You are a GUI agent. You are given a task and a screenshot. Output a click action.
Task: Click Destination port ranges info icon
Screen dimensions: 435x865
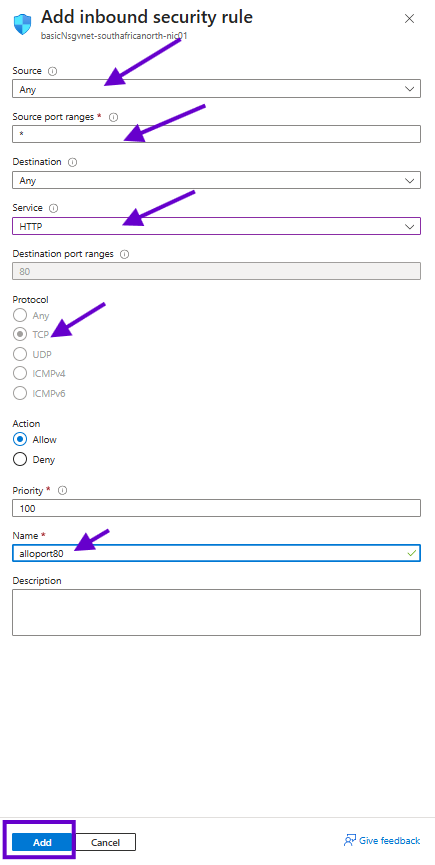click(x=125, y=254)
